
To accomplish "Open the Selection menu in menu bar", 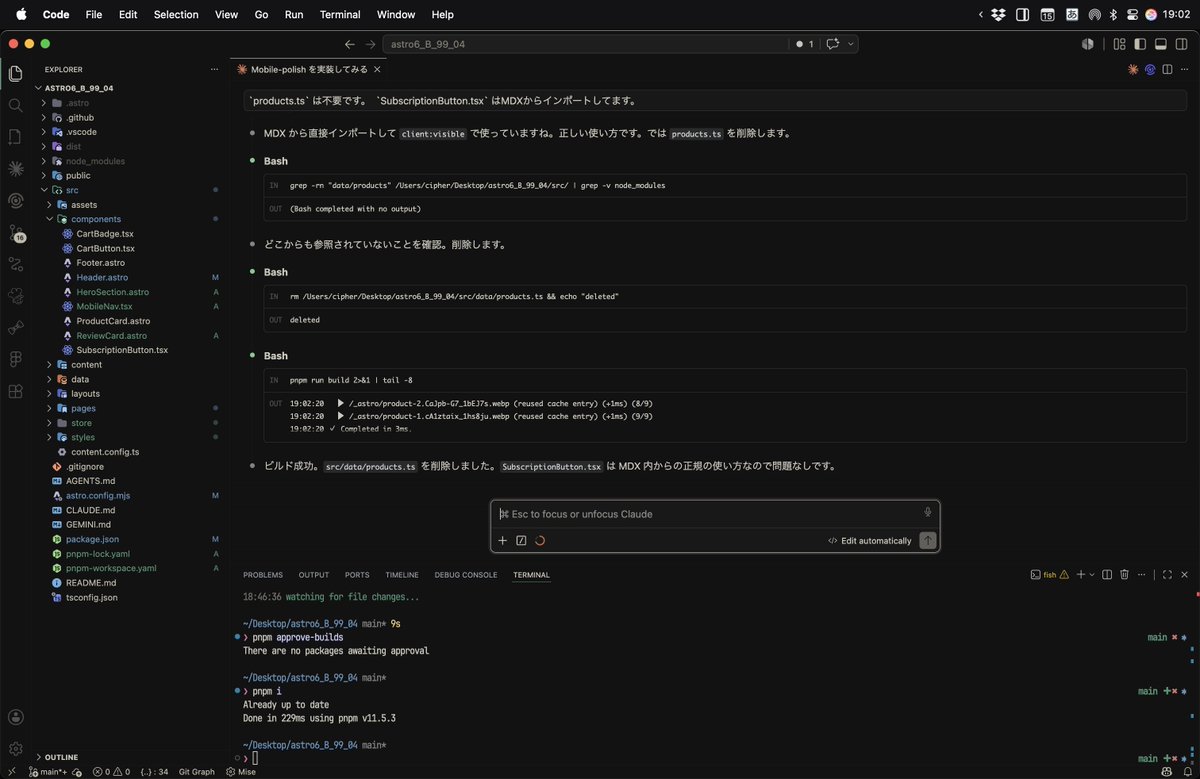I will pyautogui.click(x=176, y=15).
